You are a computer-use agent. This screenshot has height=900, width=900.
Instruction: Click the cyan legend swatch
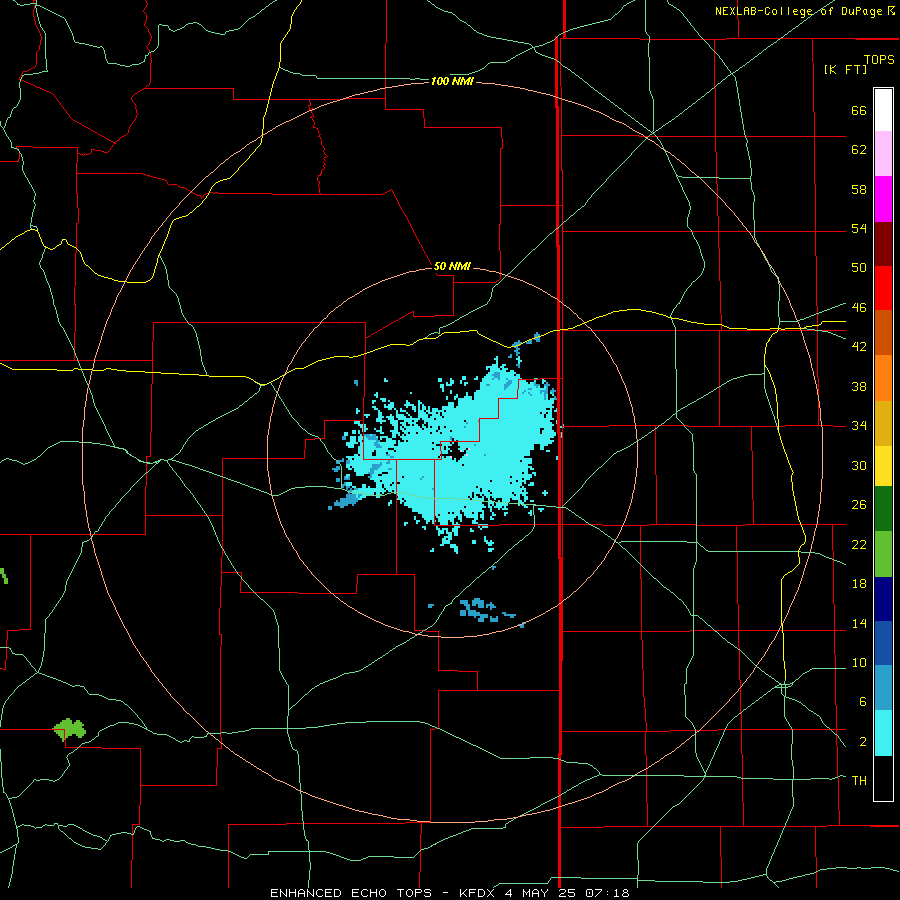[883, 733]
